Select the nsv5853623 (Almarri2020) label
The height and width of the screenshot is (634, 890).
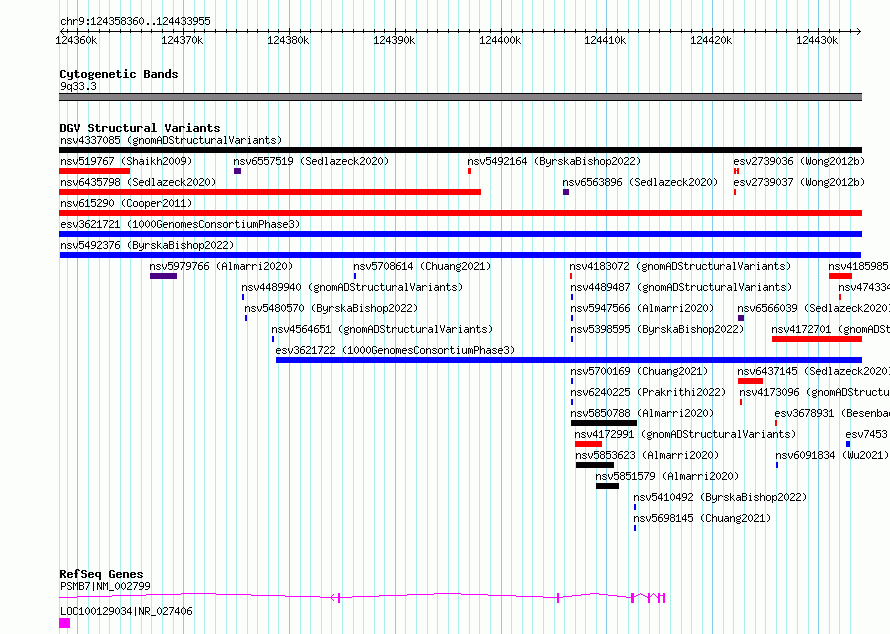[647, 455]
